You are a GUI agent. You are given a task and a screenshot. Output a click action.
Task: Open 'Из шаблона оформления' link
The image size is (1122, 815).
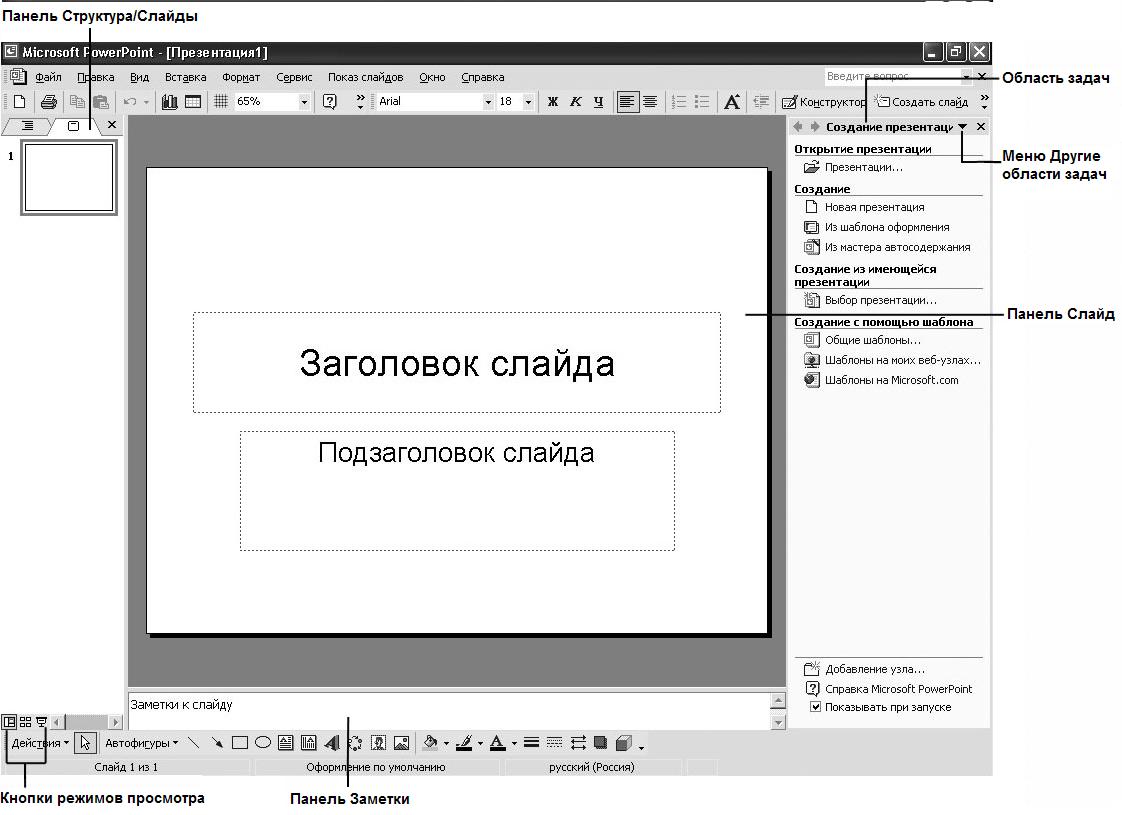[887, 227]
